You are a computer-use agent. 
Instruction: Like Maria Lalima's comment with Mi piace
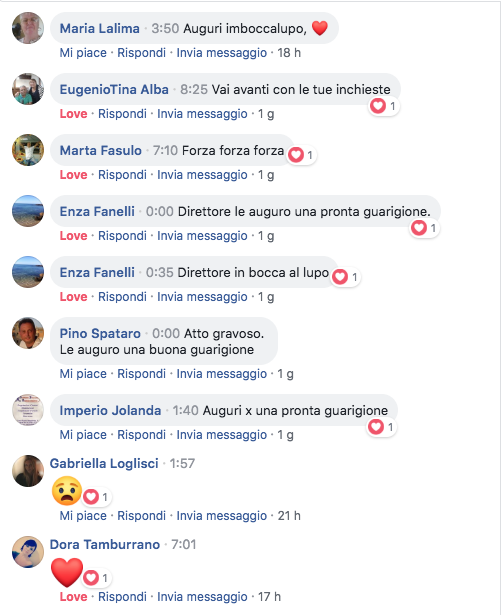(83, 53)
